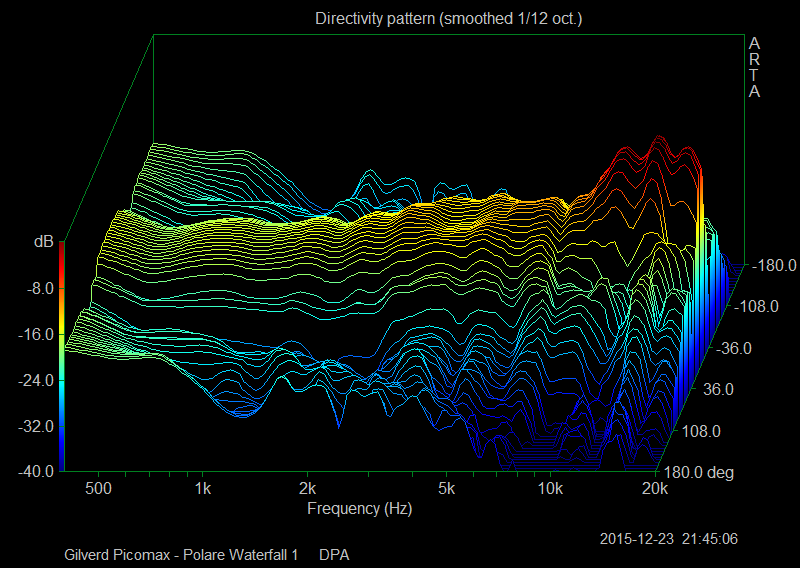This screenshot has width=800, height=568.
Task: Click the DPA label in the caption
Action: 334,555
